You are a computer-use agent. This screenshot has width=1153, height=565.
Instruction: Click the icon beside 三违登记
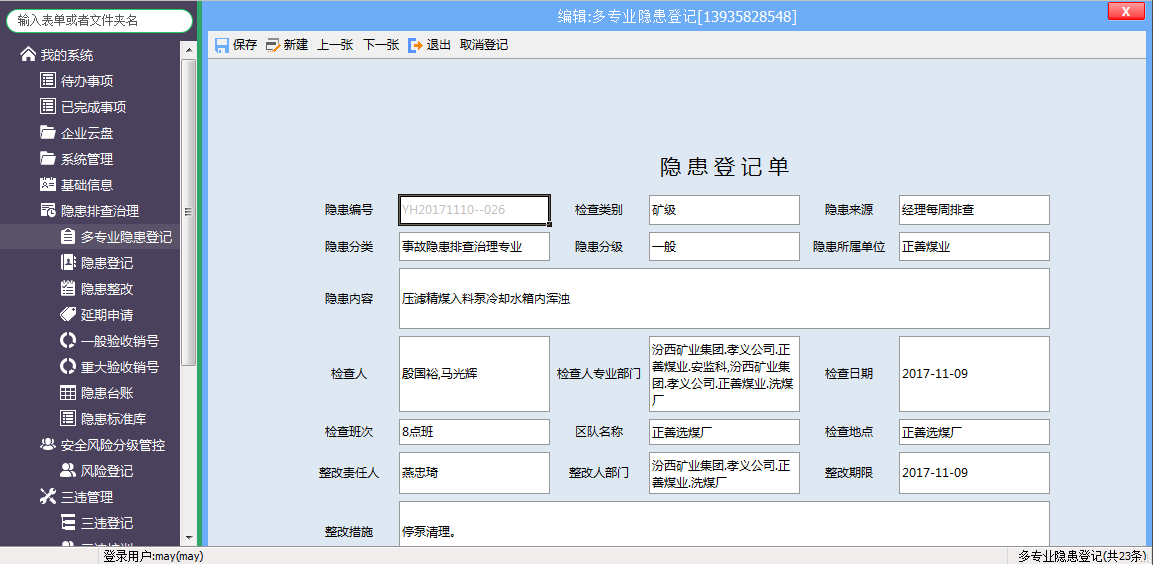point(68,522)
